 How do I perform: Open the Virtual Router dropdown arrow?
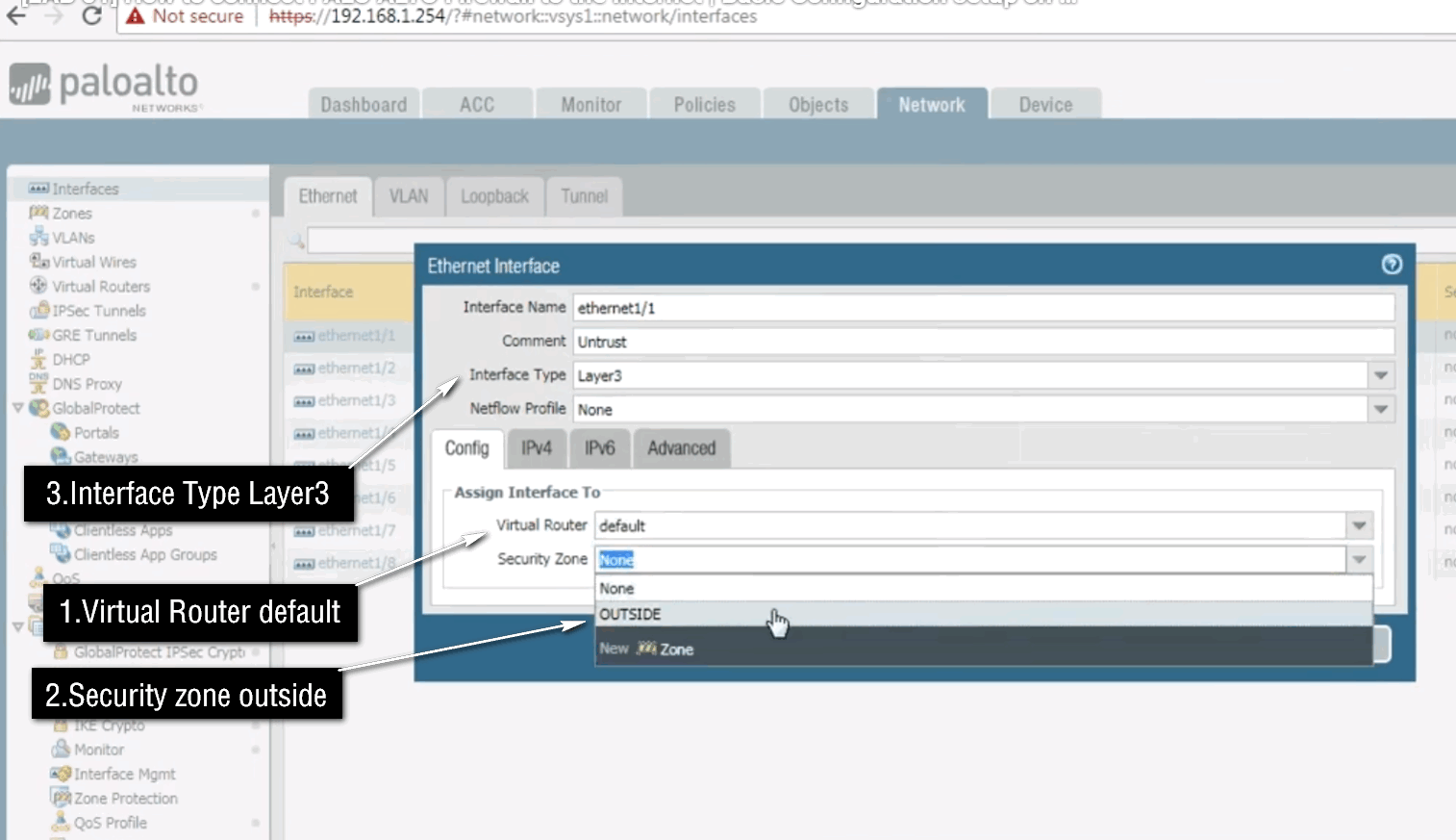tap(1360, 525)
